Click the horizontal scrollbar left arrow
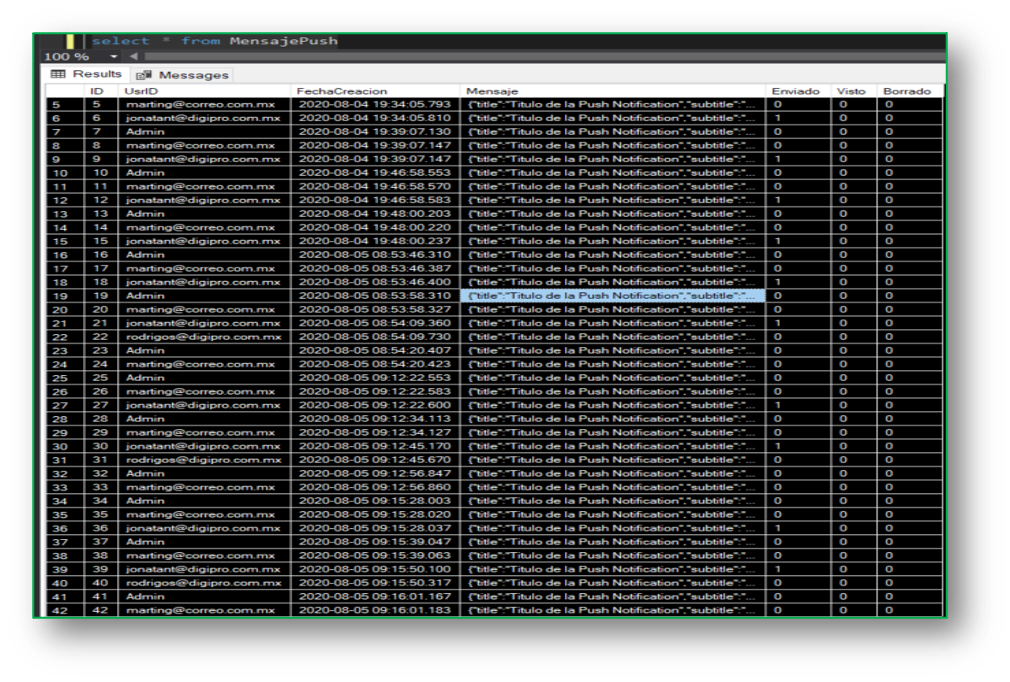Viewport: 1010px width, 682px height. click(134, 57)
